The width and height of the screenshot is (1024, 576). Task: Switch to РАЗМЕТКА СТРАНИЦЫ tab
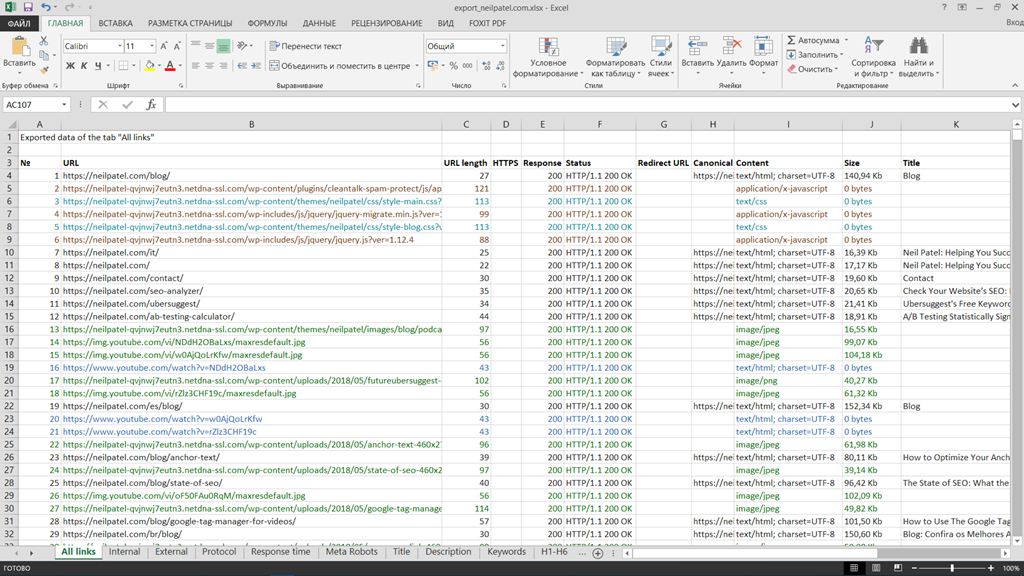[190, 24]
